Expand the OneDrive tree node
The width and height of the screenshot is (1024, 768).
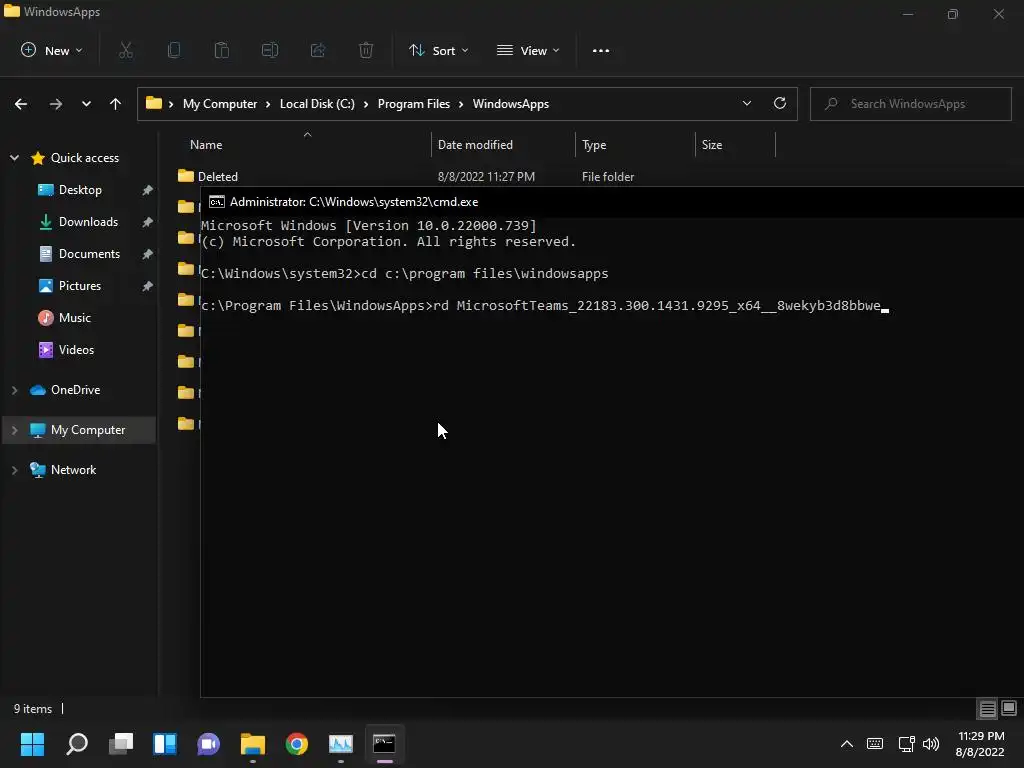pyautogui.click(x=14, y=390)
